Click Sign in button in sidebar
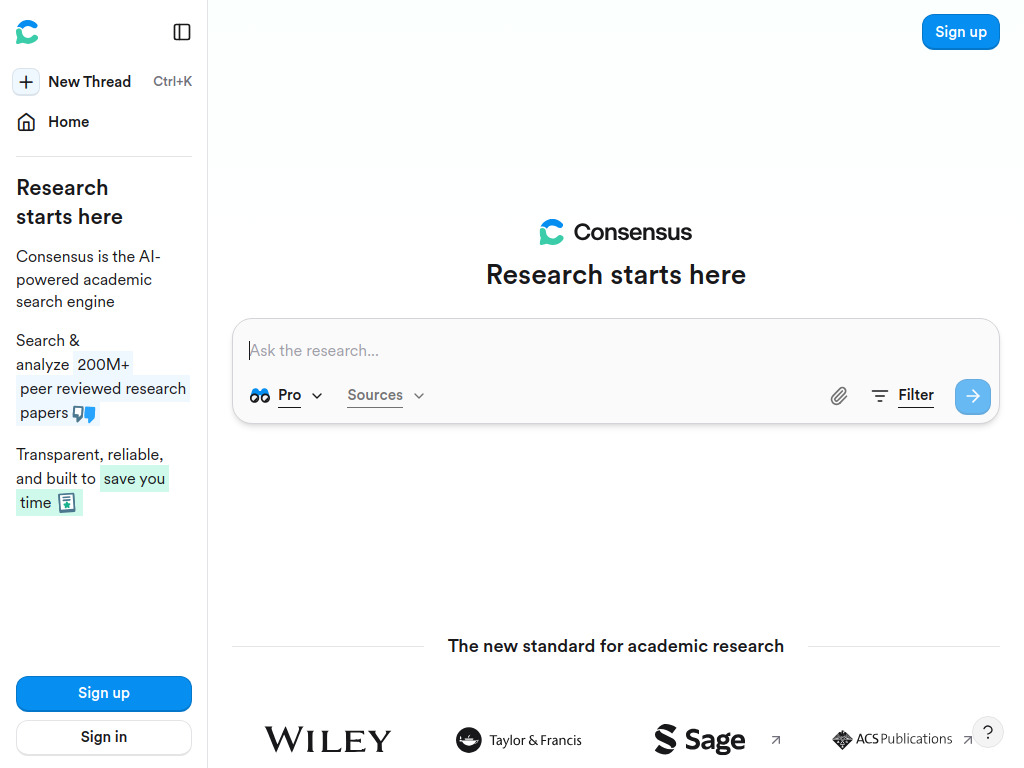This screenshot has width=1024, height=768. (x=104, y=737)
